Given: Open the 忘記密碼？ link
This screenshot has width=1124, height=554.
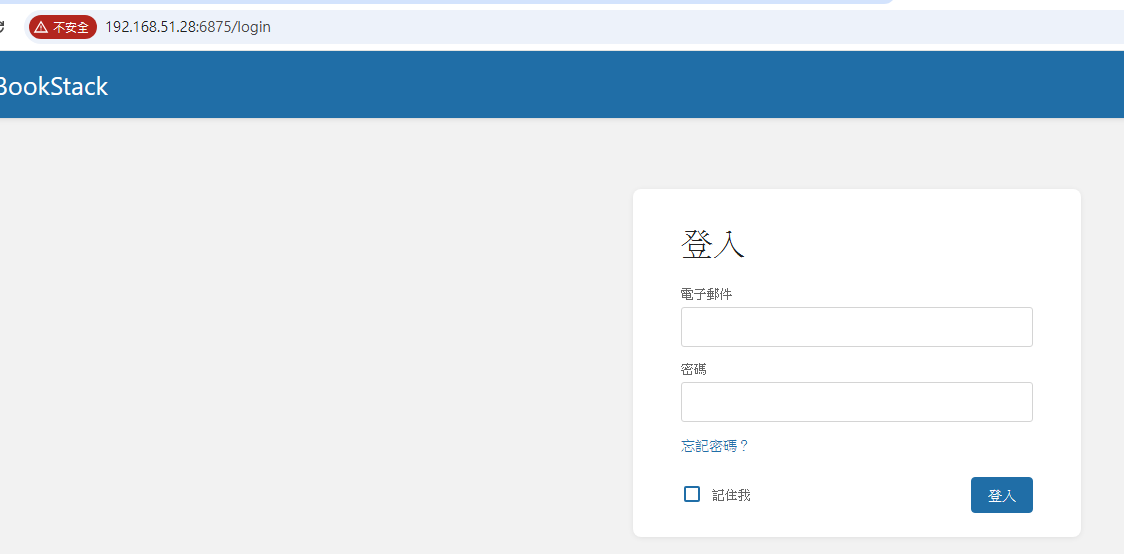Looking at the screenshot, I should (x=715, y=446).
